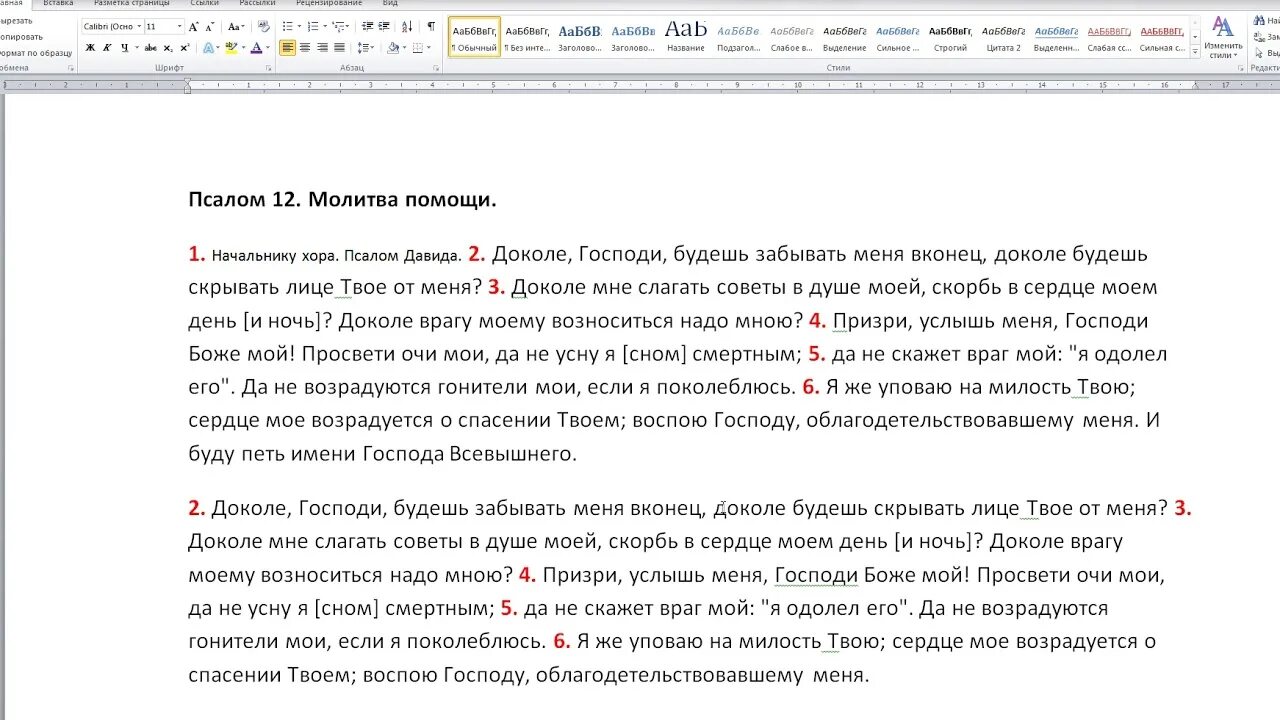Open the Рецензирование tab
This screenshot has width=1280, height=720.
(329, 3)
